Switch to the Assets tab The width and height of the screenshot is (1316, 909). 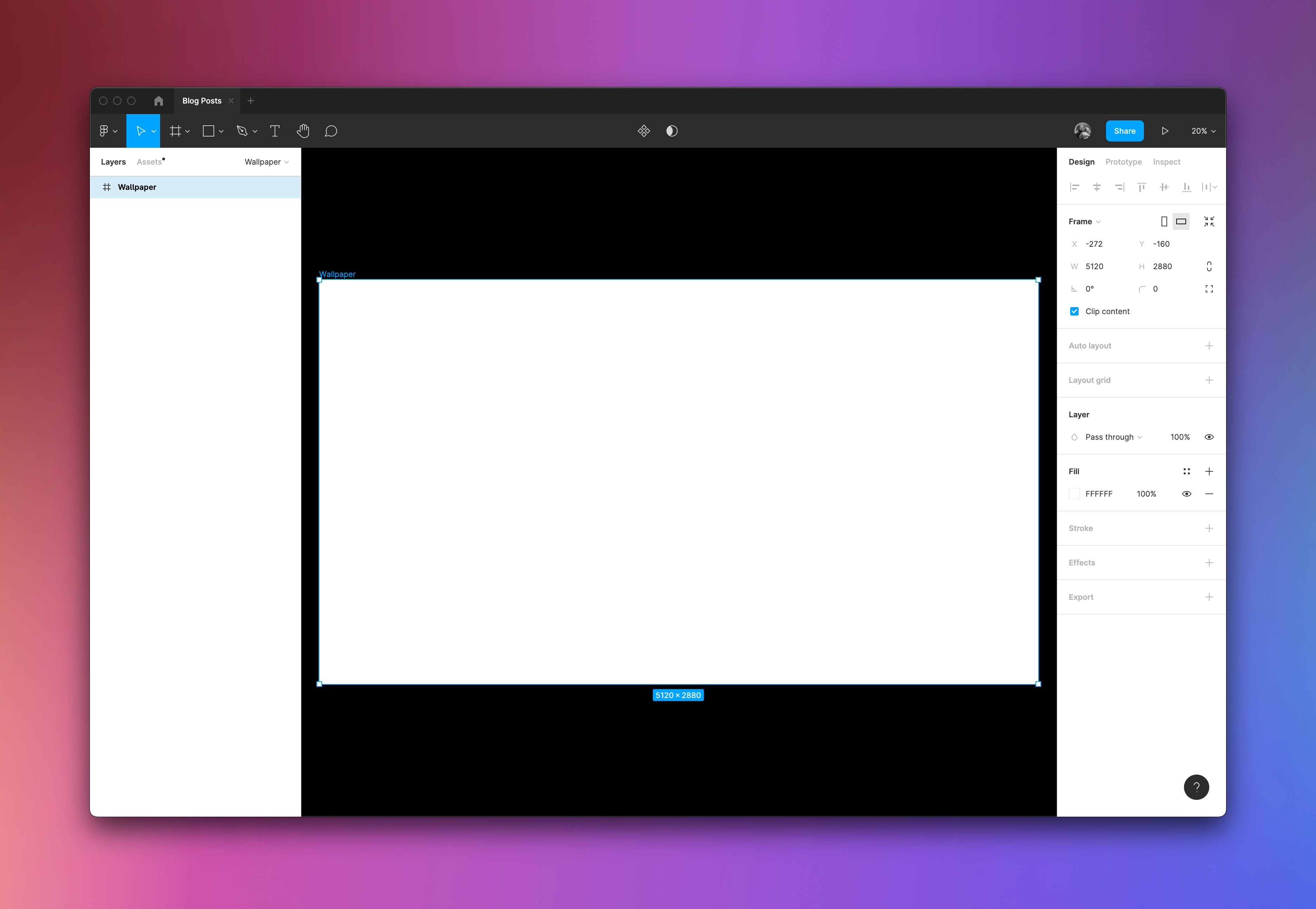[149, 162]
